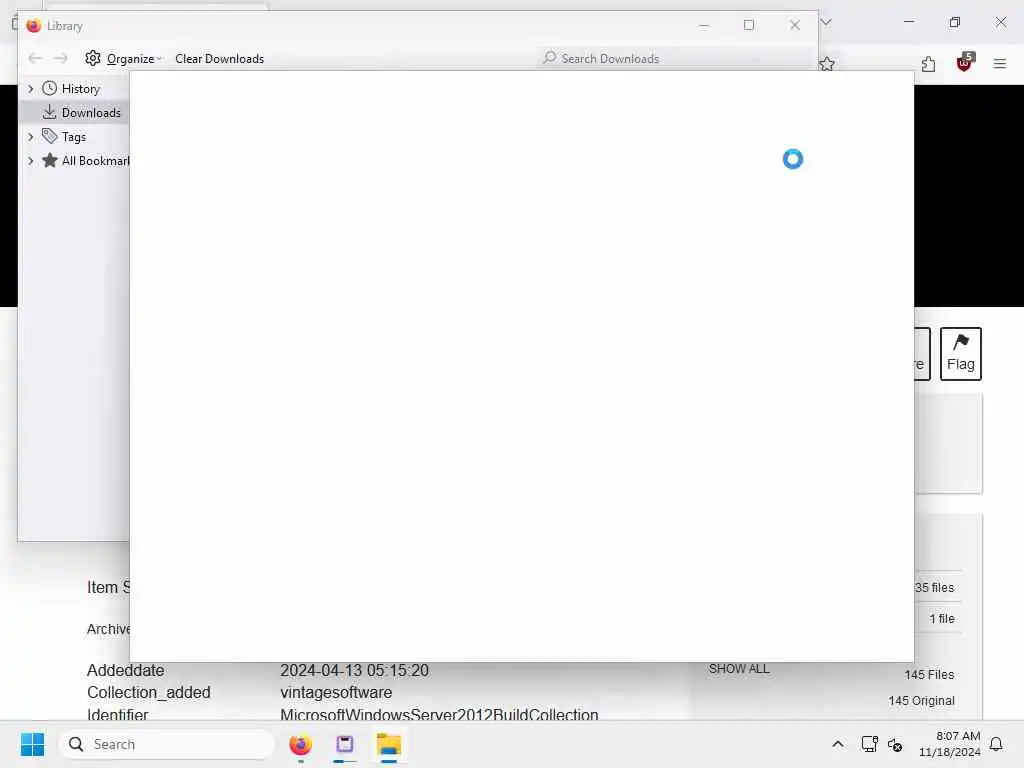The height and width of the screenshot is (768, 1024).
Task: Show hidden system tray icons
Action: (838, 744)
